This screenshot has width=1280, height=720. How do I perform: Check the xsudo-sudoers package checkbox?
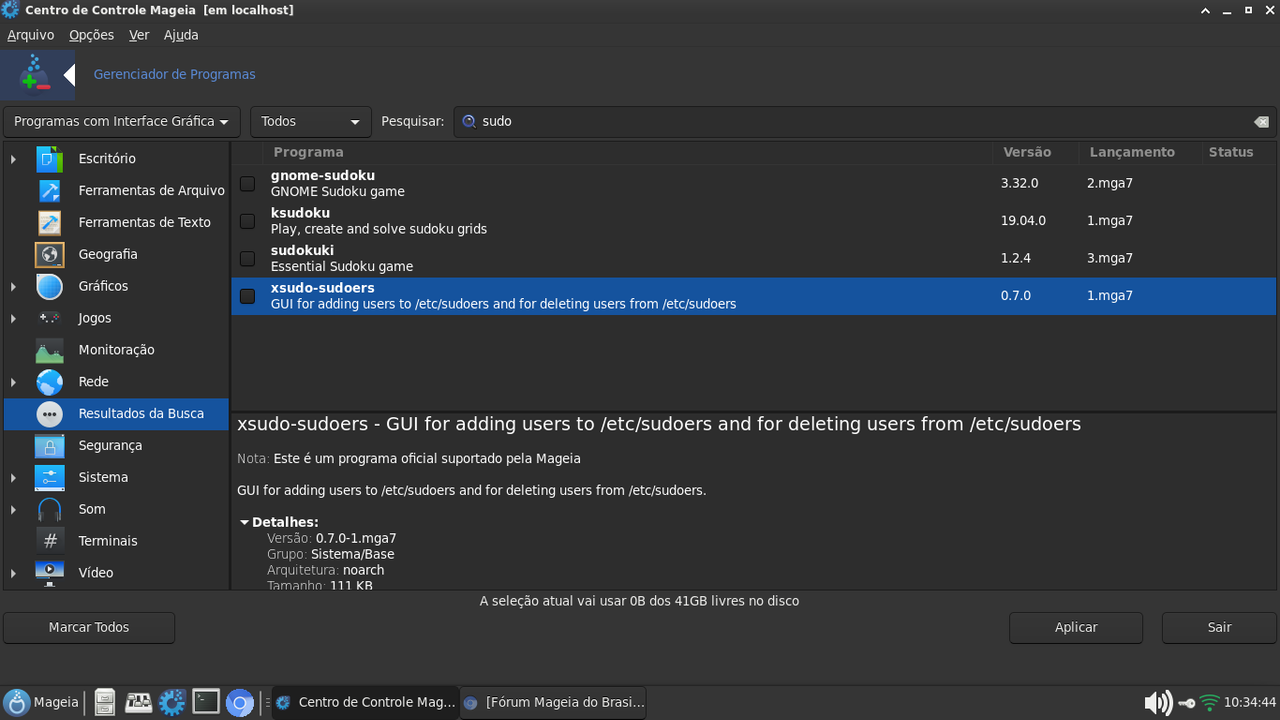click(247, 296)
